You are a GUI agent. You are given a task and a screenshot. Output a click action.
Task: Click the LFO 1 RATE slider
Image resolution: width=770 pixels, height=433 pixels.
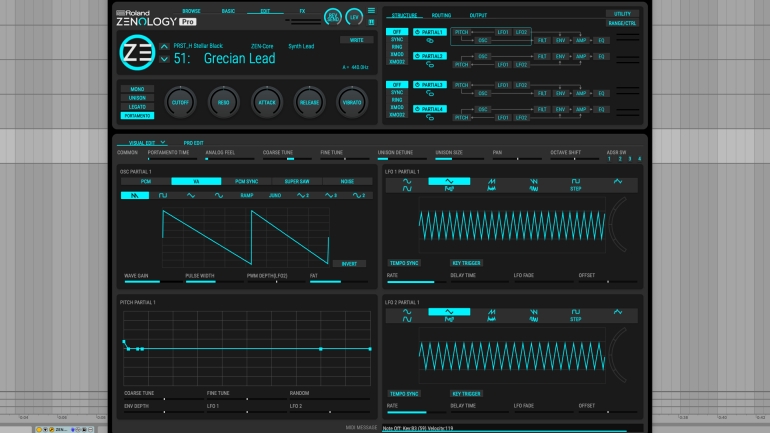coord(416,282)
